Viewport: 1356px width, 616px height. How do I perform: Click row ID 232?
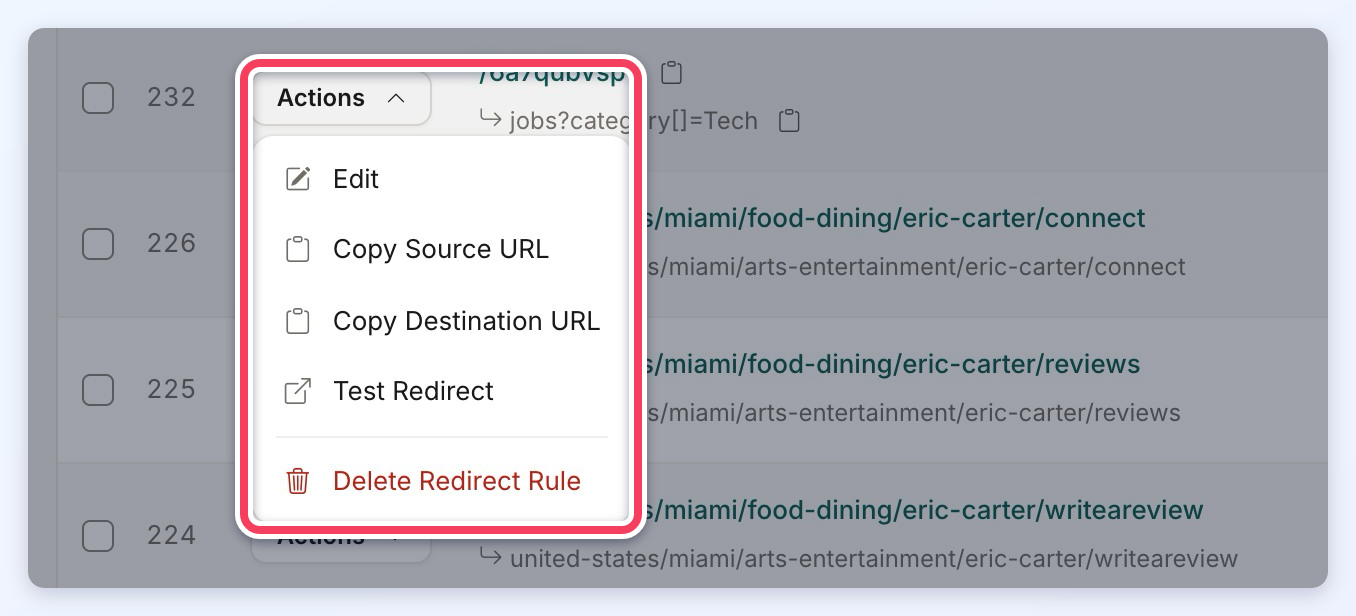pos(172,98)
